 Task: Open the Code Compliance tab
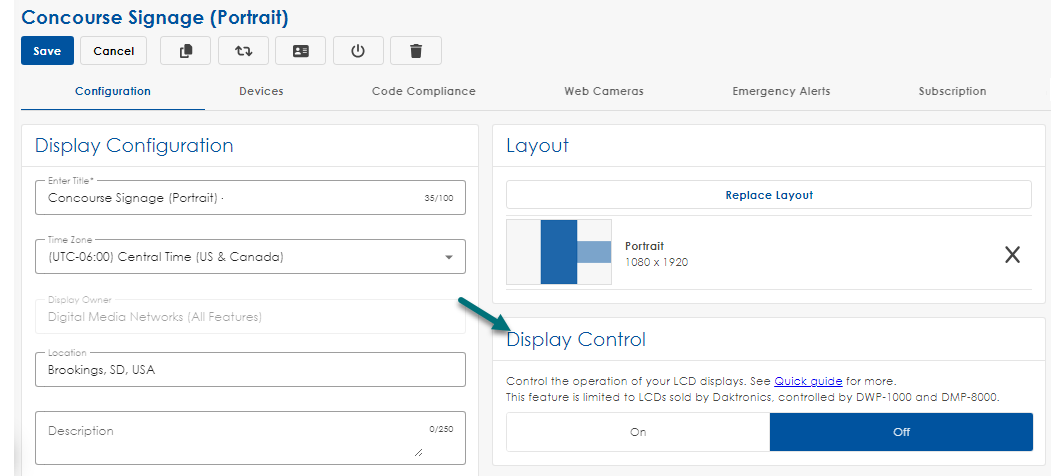pos(423,91)
